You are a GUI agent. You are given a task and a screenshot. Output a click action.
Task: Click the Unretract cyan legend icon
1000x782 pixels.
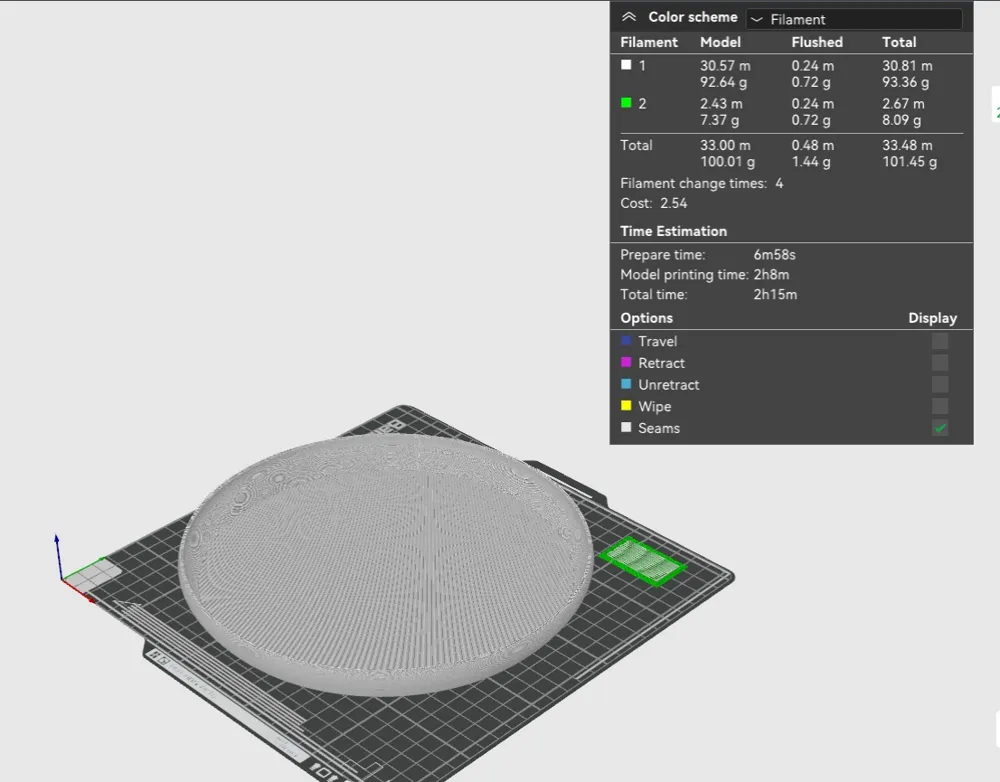[627, 385]
